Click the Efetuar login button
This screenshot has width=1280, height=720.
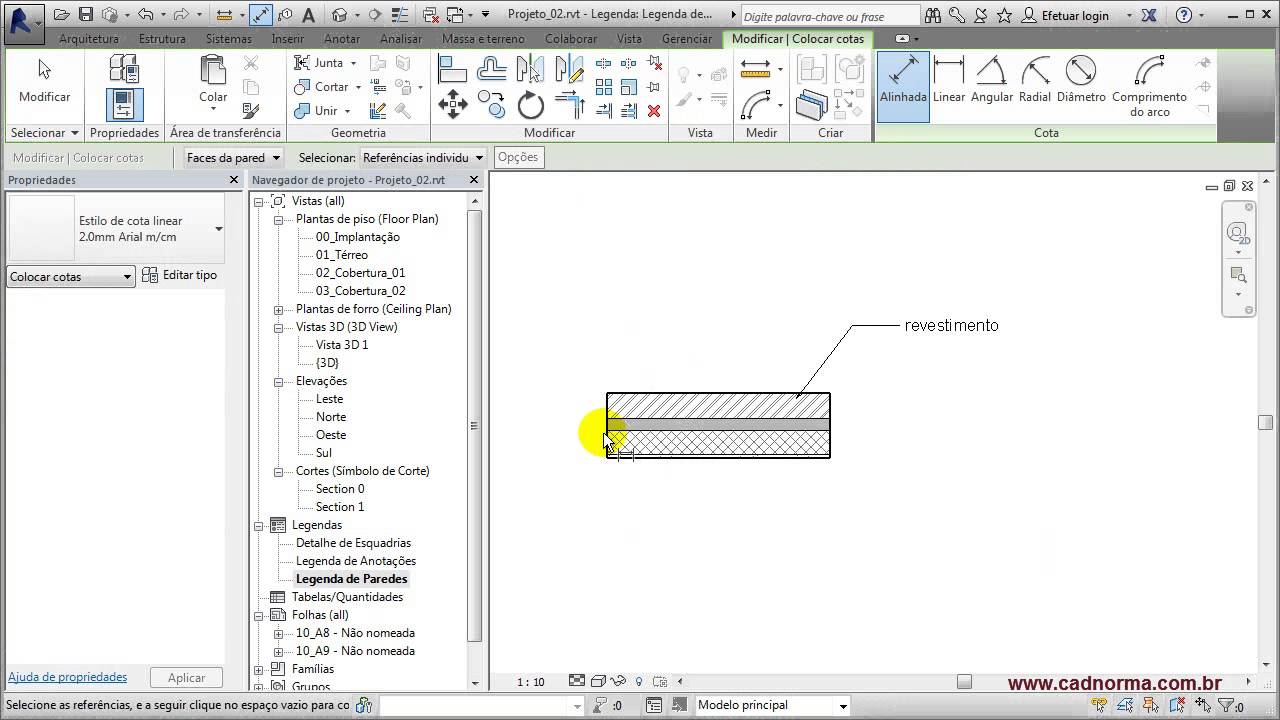pyautogui.click(x=1074, y=15)
